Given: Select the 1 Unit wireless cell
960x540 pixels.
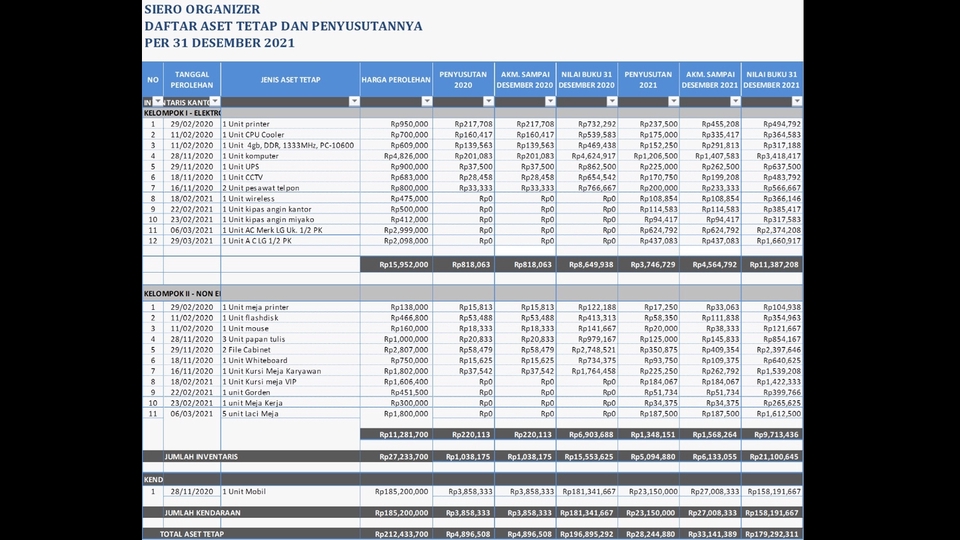Looking at the screenshot, I should (x=290, y=198).
